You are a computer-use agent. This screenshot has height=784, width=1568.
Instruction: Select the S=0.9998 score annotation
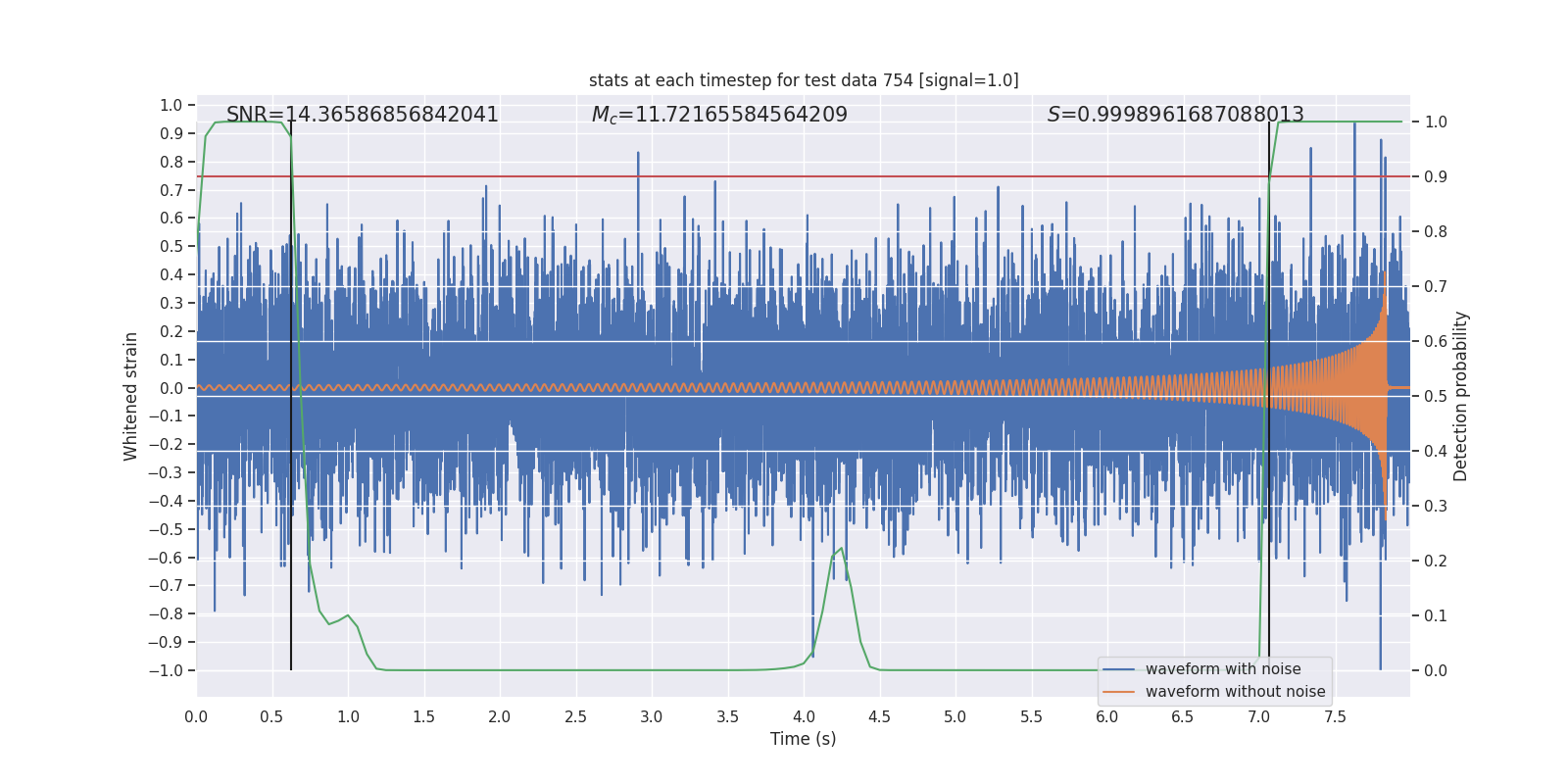pos(1175,115)
